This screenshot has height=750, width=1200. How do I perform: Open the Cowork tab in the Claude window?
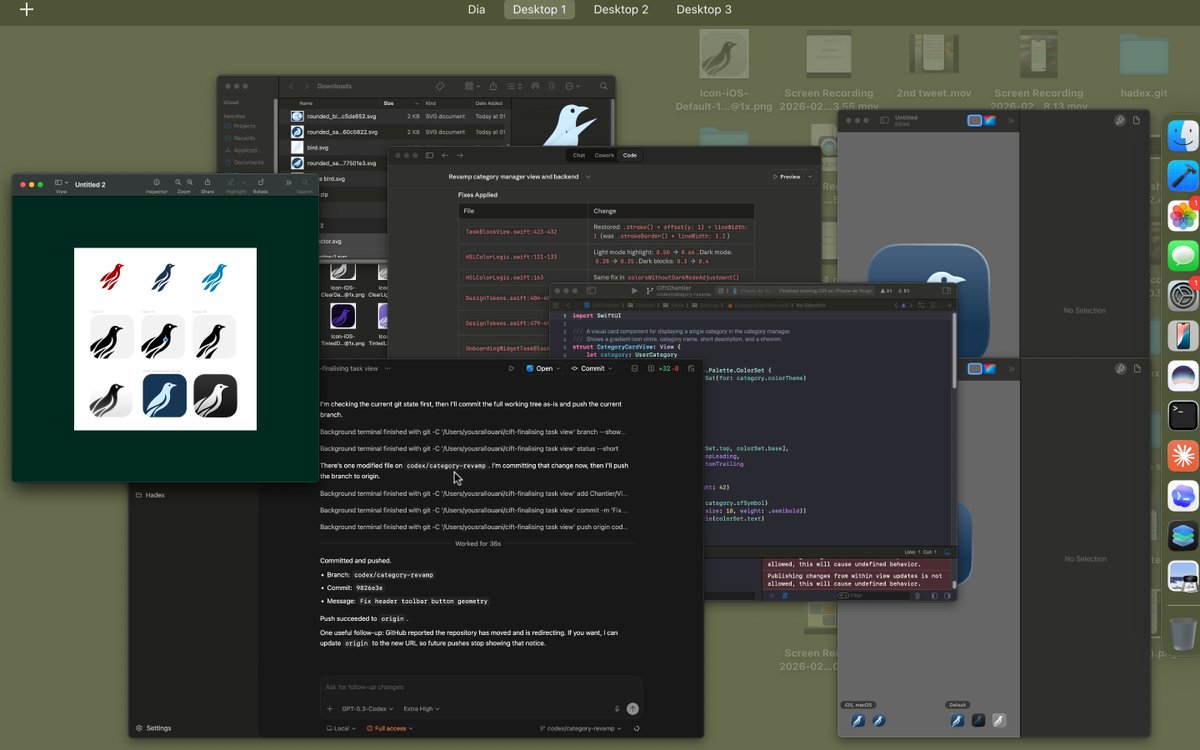pos(604,155)
